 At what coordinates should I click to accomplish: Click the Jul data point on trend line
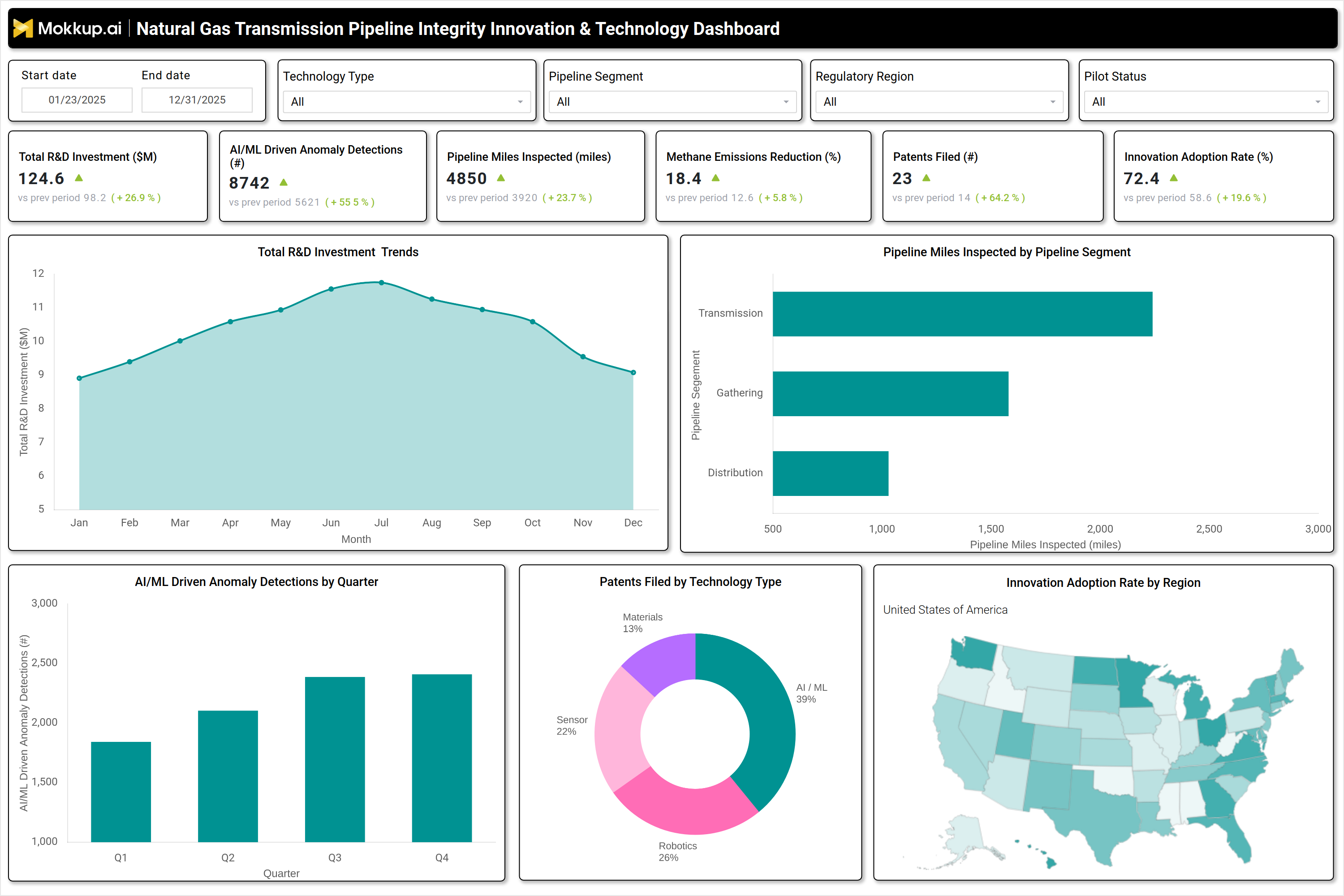click(x=381, y=282)
